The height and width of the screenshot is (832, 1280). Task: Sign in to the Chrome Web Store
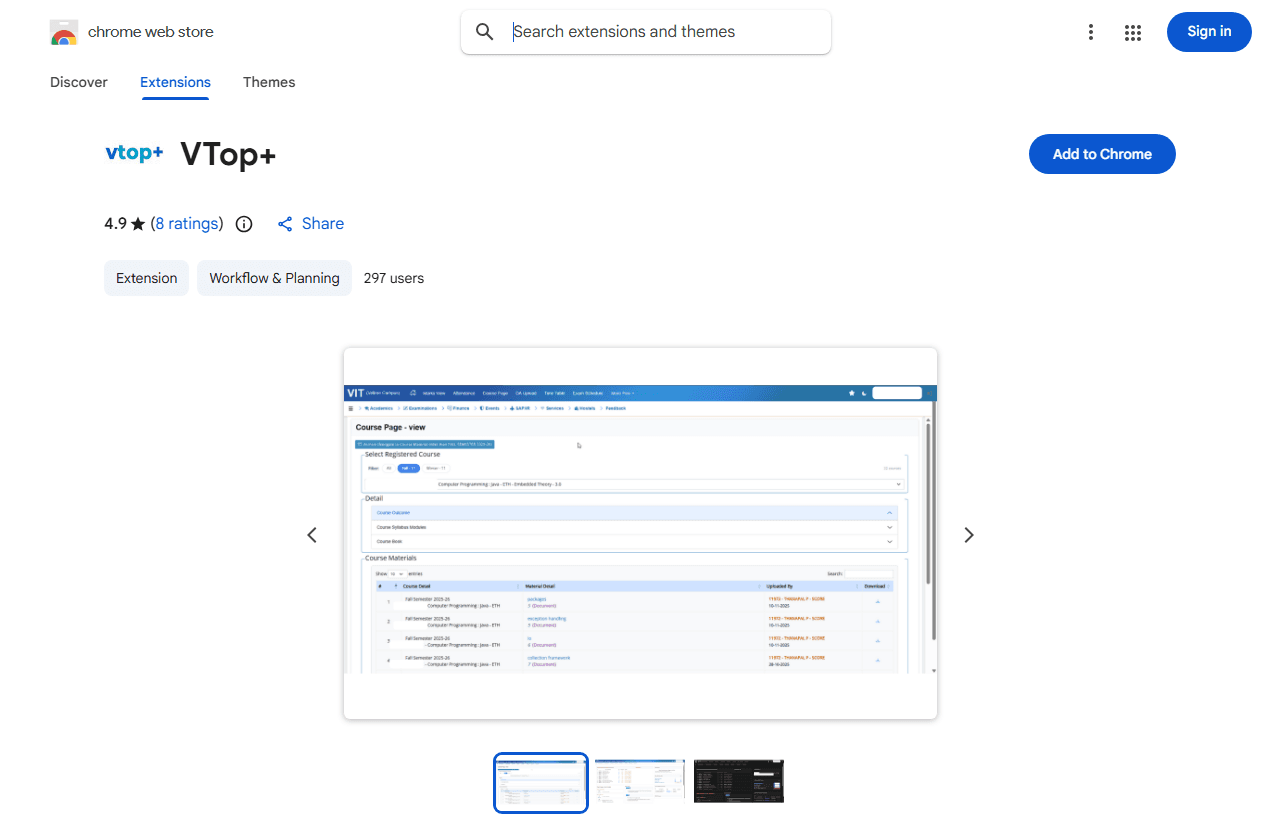coord(1209,32)
